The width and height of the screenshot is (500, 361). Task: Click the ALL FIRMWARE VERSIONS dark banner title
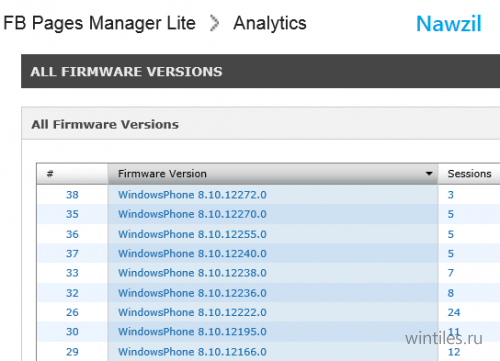click(x=126, y=72)
